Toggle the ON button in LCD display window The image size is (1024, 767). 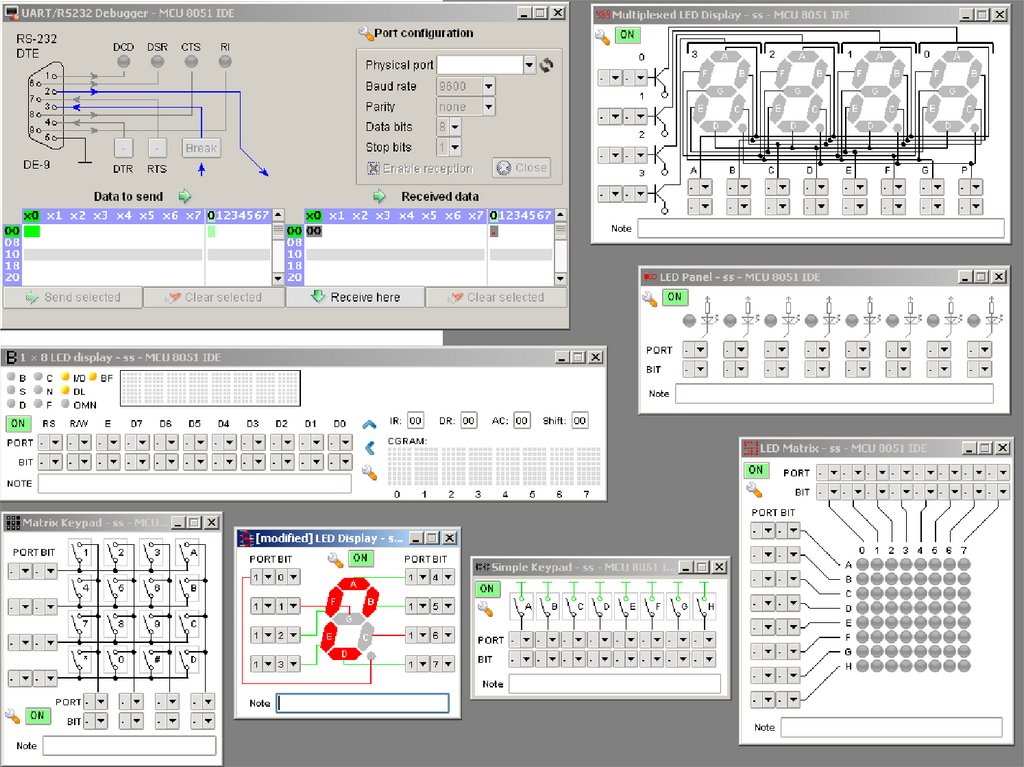(17, 423)
